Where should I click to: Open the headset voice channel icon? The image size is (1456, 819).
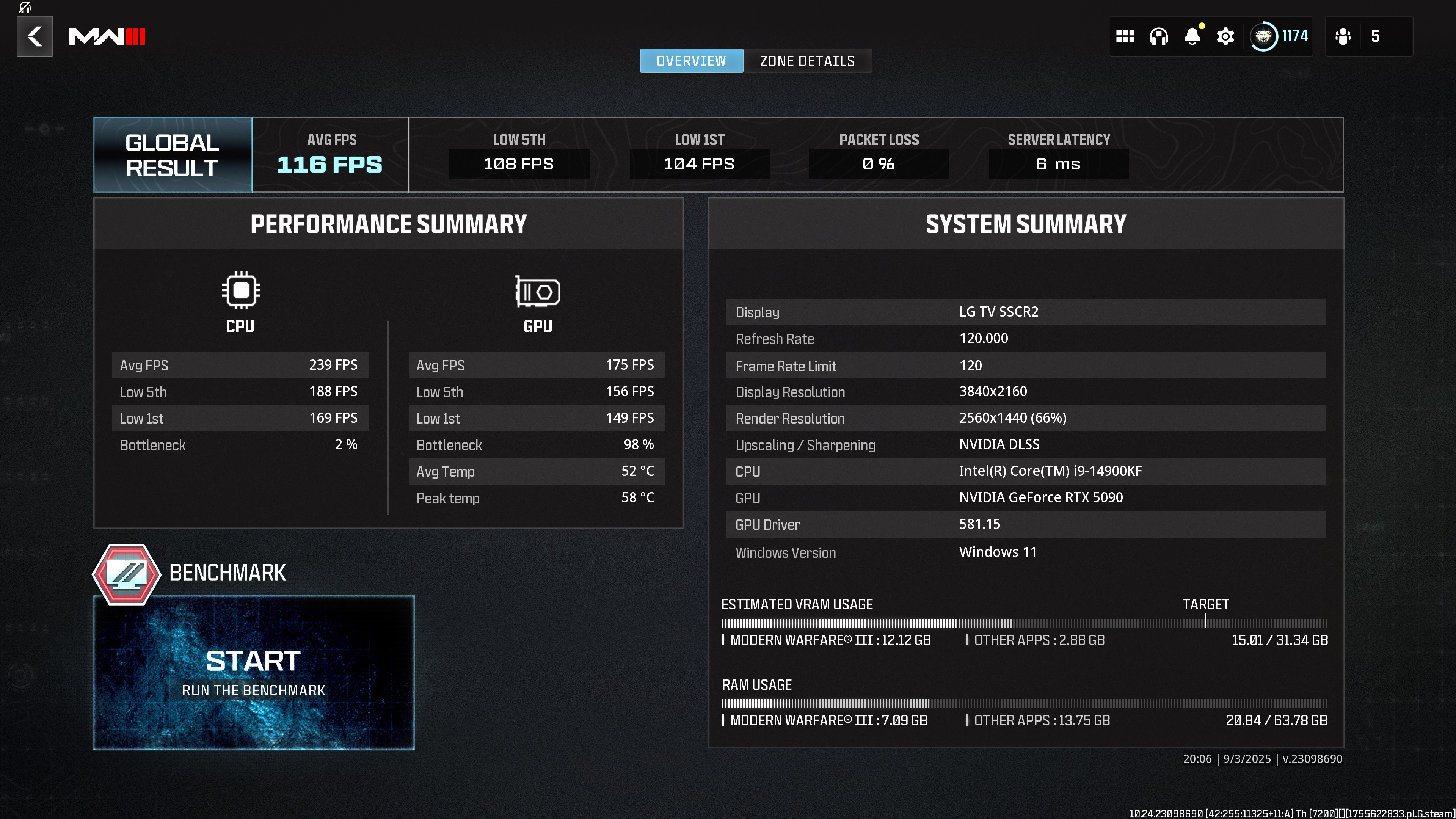click(1158, 37)
